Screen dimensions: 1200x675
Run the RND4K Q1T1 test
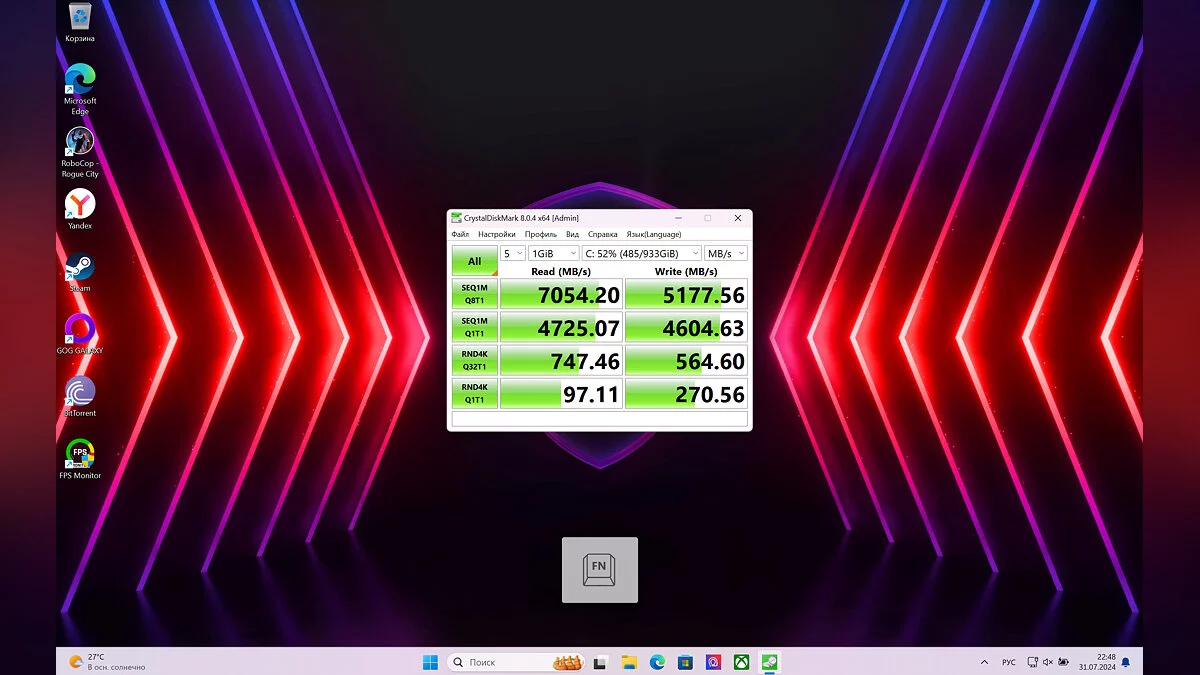point(474,393)
